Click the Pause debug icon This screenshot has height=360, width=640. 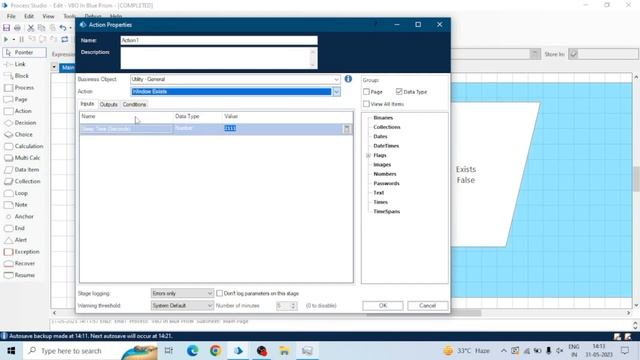pos(21,40)
